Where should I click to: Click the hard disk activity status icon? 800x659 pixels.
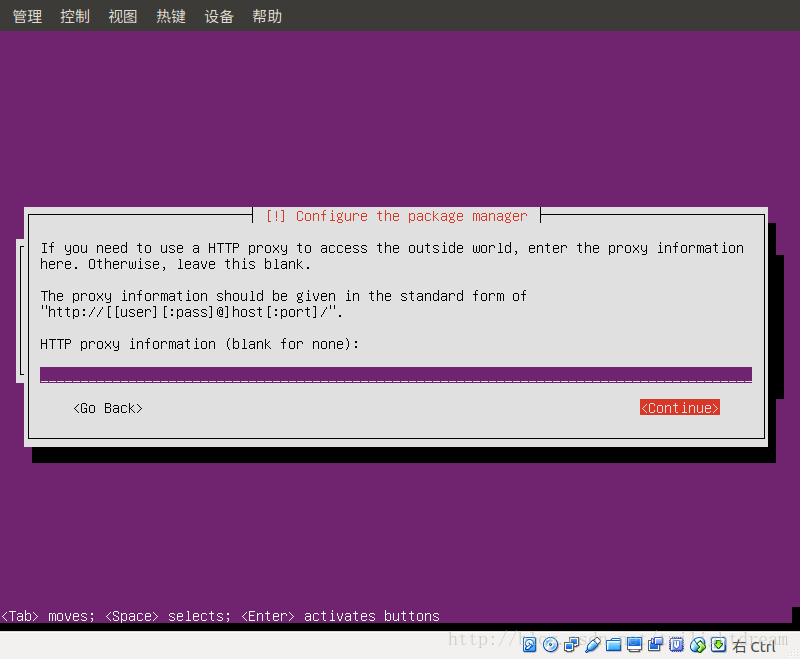click(529, 645)
